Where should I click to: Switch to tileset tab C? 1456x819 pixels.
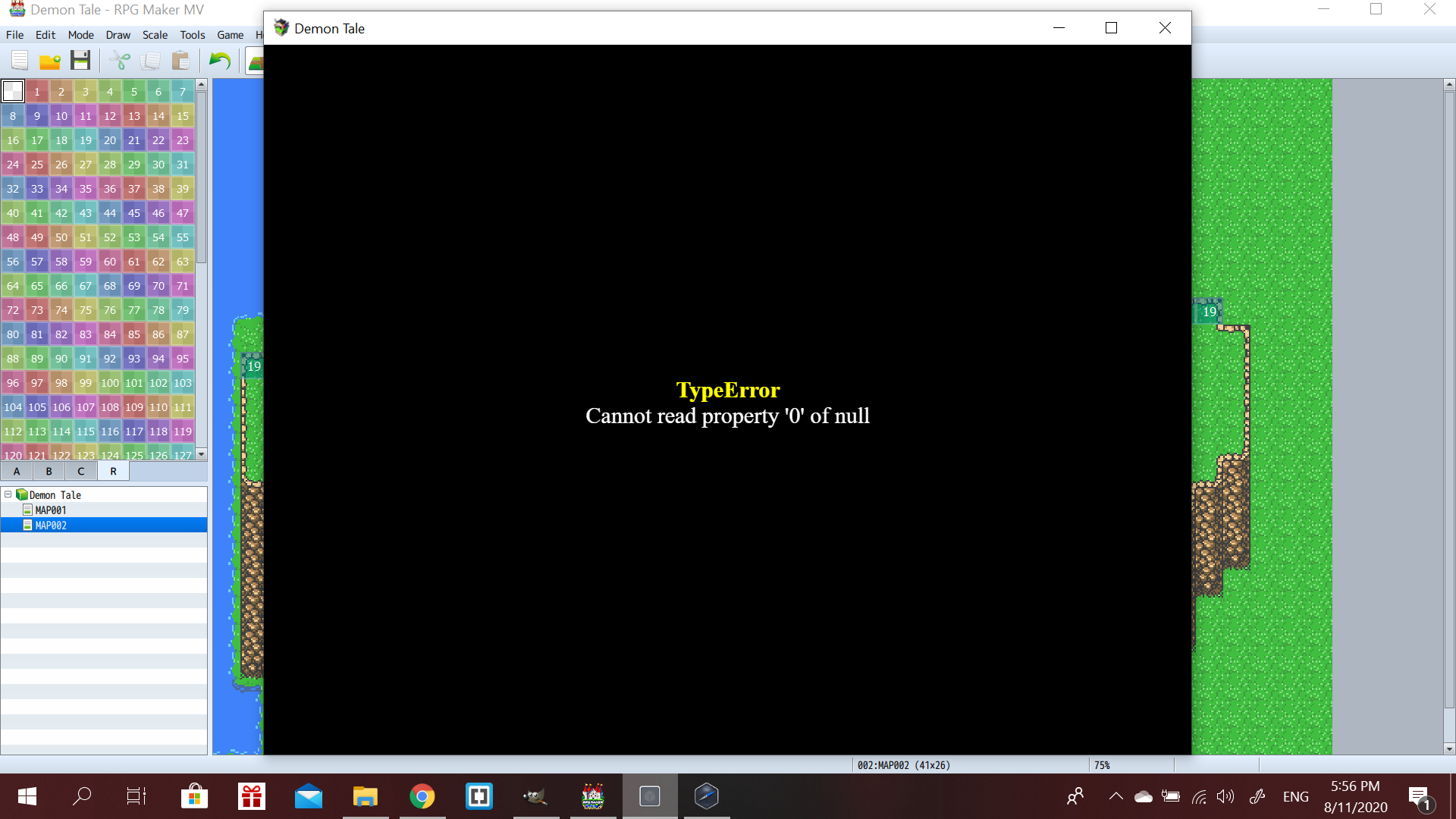[81, 471]
